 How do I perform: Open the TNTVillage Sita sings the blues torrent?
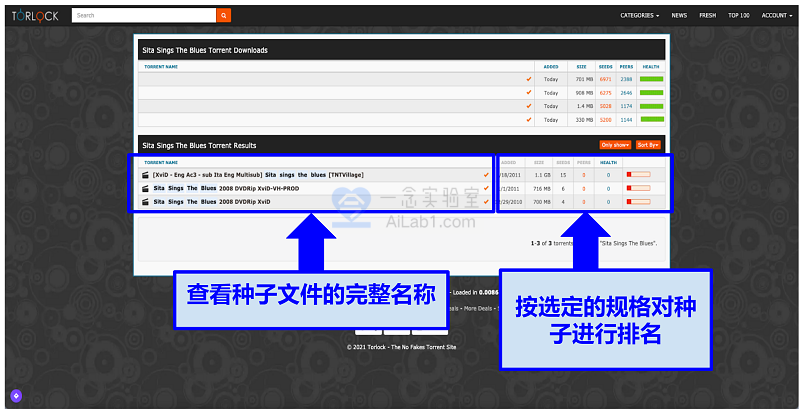pos(258,175)
